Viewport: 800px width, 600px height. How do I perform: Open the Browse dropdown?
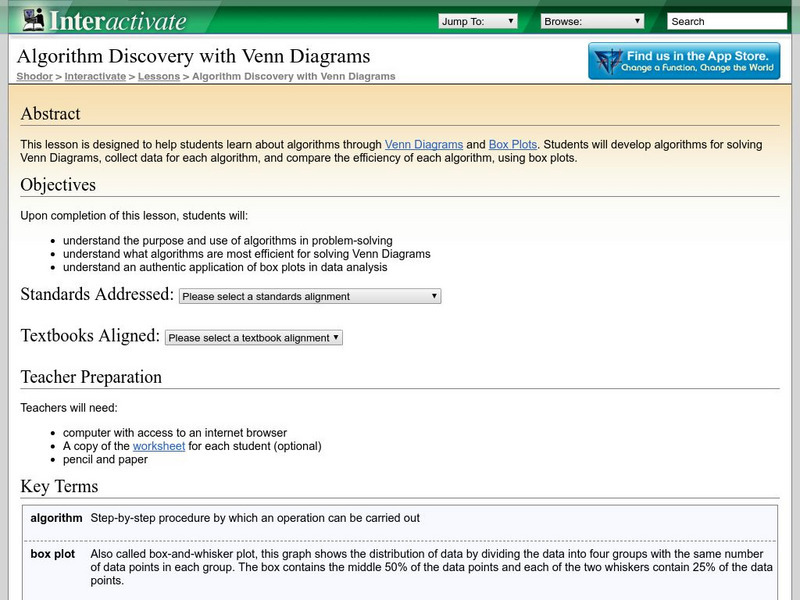(x=592, y=21)
